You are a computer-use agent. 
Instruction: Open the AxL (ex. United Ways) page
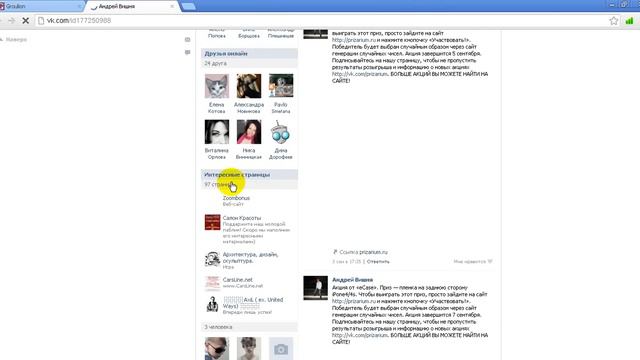point(253,303)
